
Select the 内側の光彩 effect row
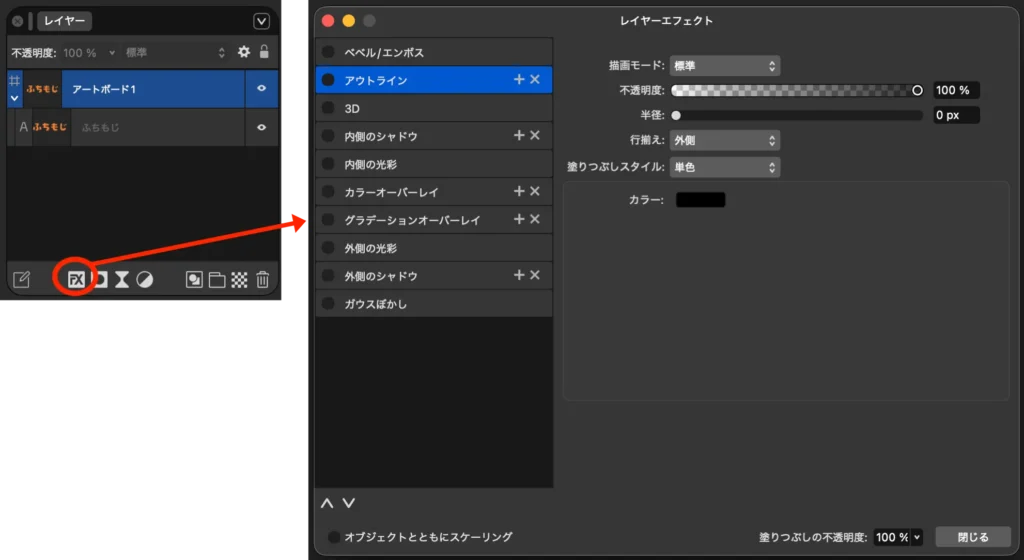pyautogui.click(x=434, y=164)
